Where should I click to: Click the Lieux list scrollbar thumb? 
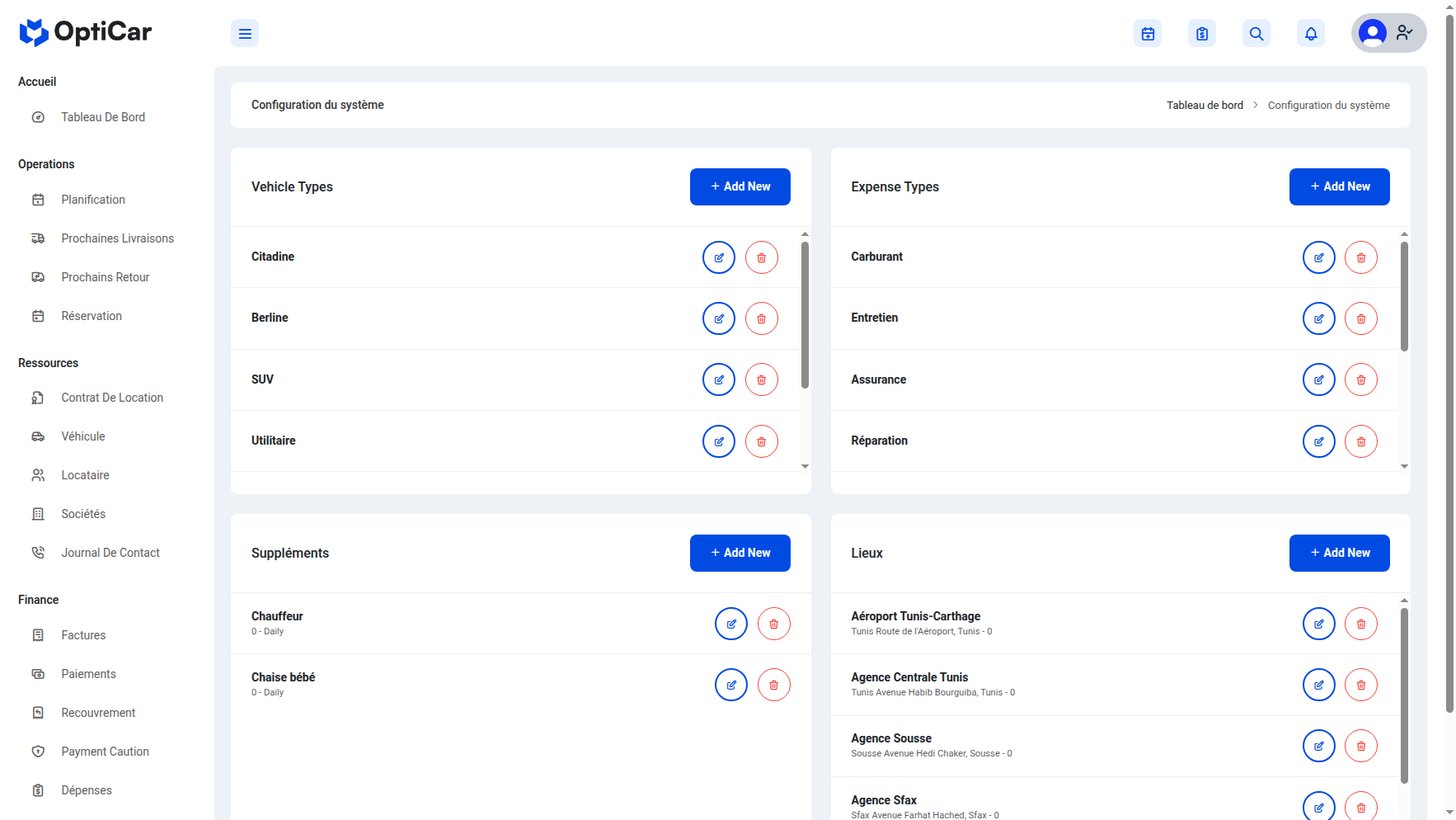1404,695
